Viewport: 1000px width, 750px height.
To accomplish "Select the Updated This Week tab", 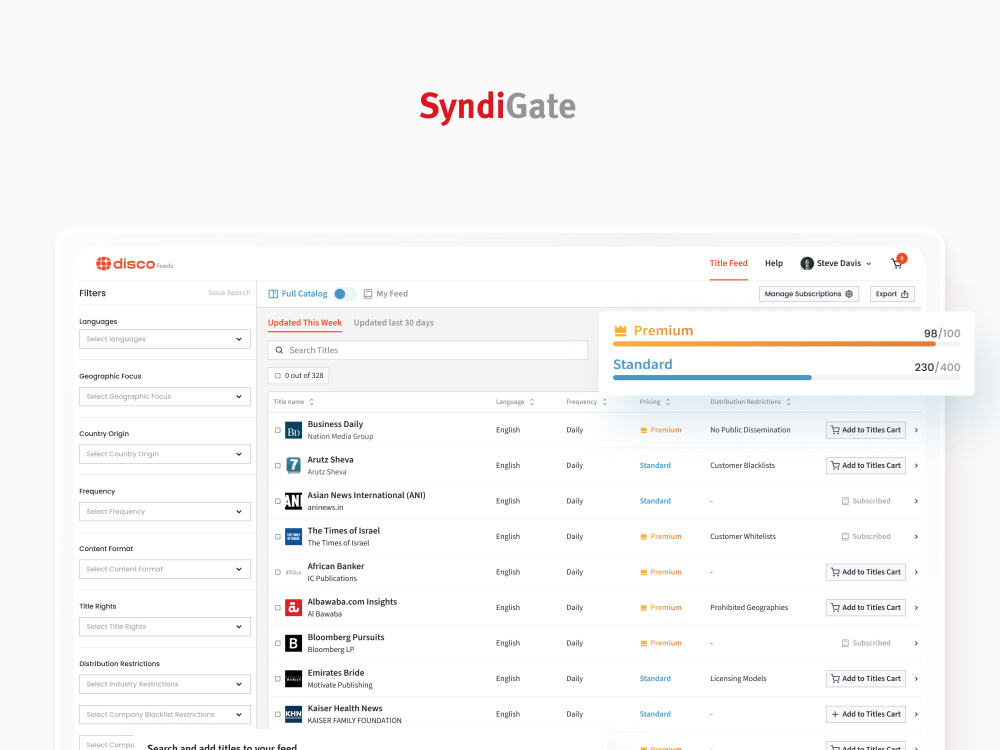I will (305, 323).
